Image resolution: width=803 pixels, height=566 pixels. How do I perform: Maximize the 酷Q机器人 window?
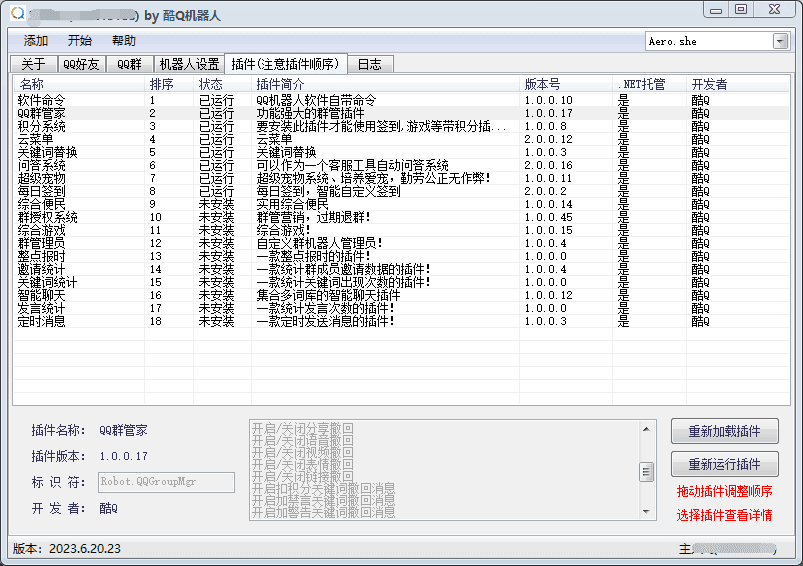(x=741, y=10)
